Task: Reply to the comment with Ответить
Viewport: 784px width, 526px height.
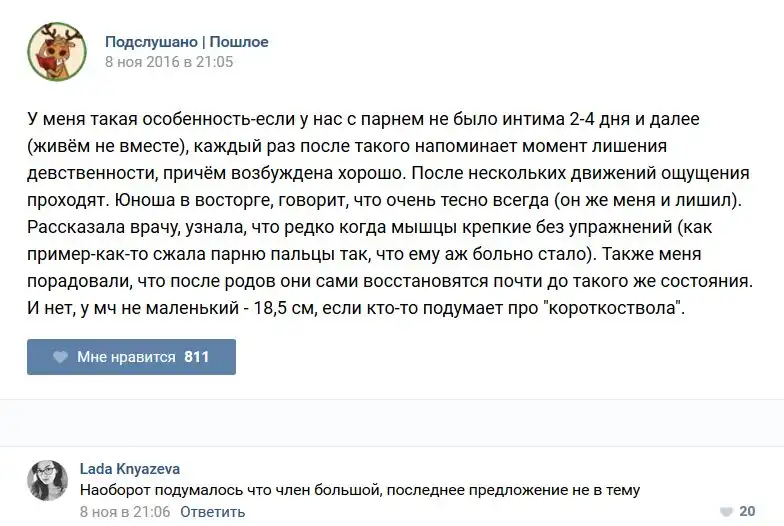Action: tap(213, 511)
